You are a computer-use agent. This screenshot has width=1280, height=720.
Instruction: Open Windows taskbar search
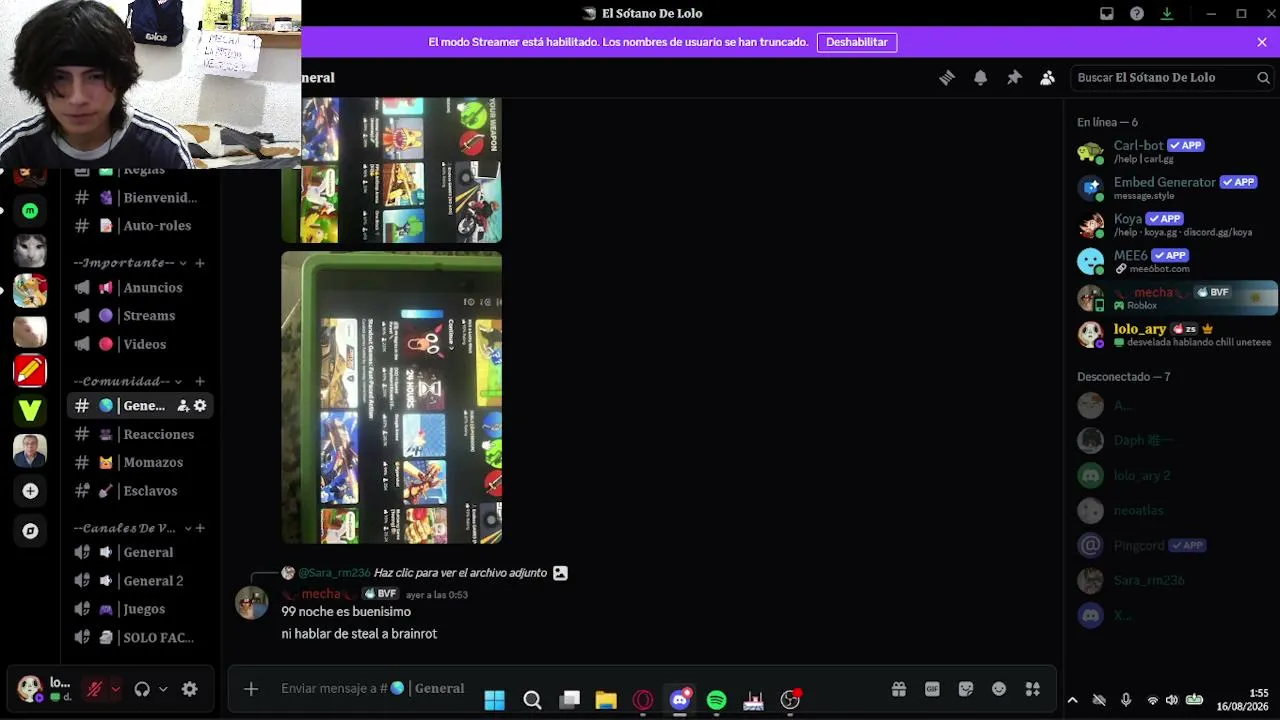532,700
